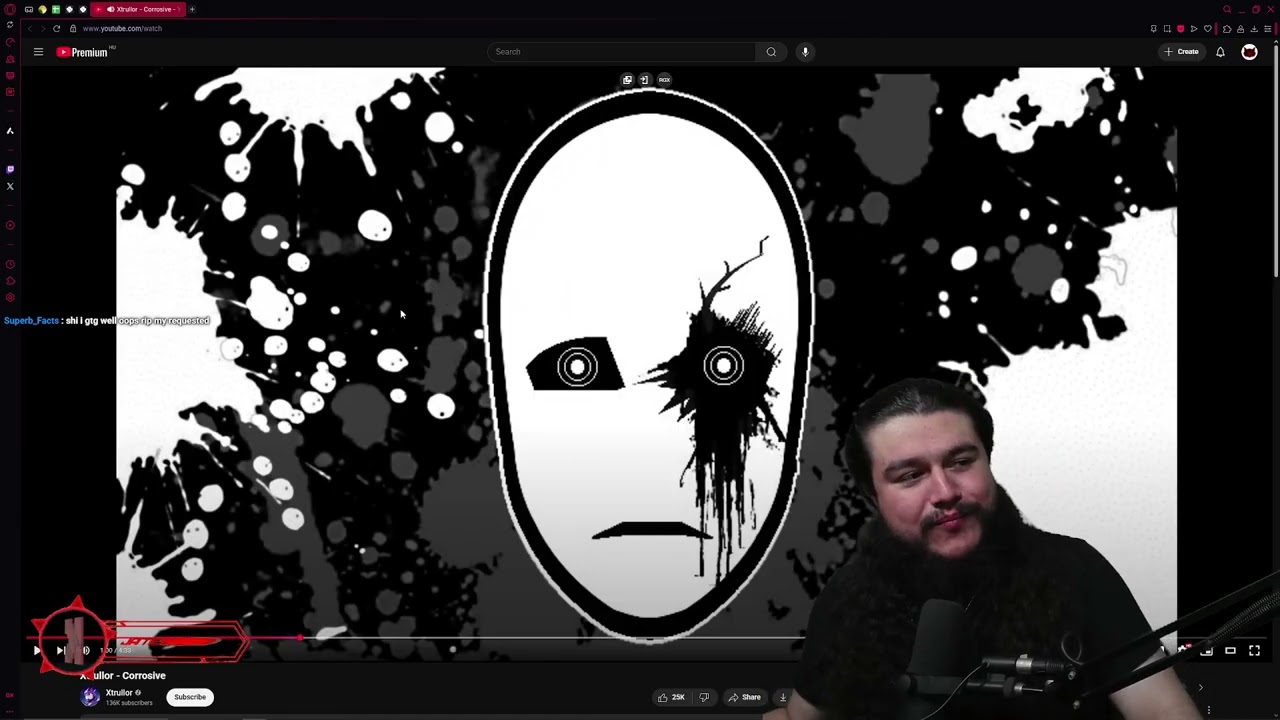Play the video
The image size is (1280, 720).
[x=37, y=651]
